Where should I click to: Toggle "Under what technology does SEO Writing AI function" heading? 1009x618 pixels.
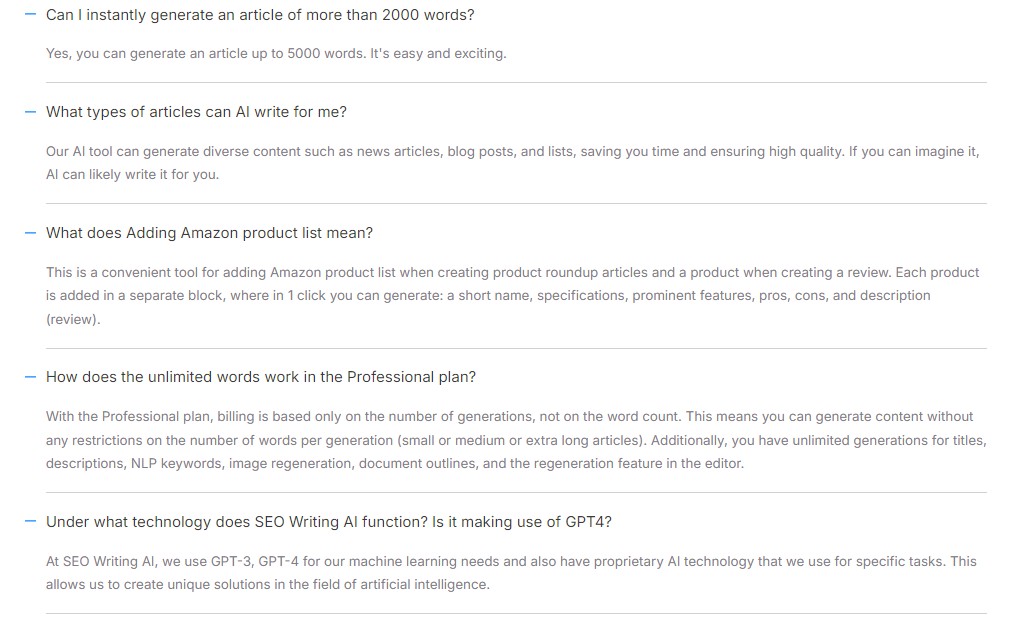[328, 522]
